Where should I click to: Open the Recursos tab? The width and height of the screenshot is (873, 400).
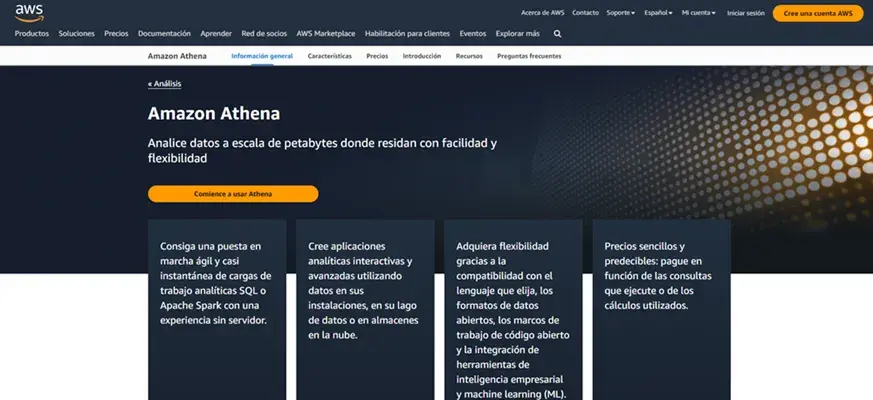click(469, 56)
